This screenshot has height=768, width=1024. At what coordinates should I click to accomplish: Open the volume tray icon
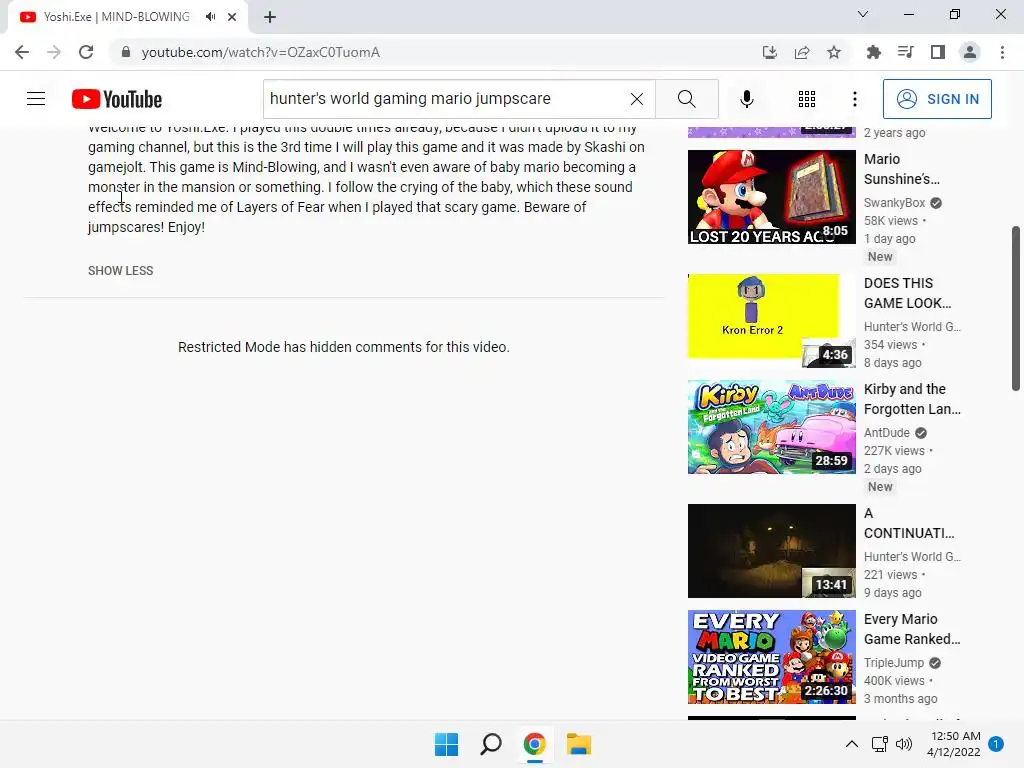click(904, 744)
